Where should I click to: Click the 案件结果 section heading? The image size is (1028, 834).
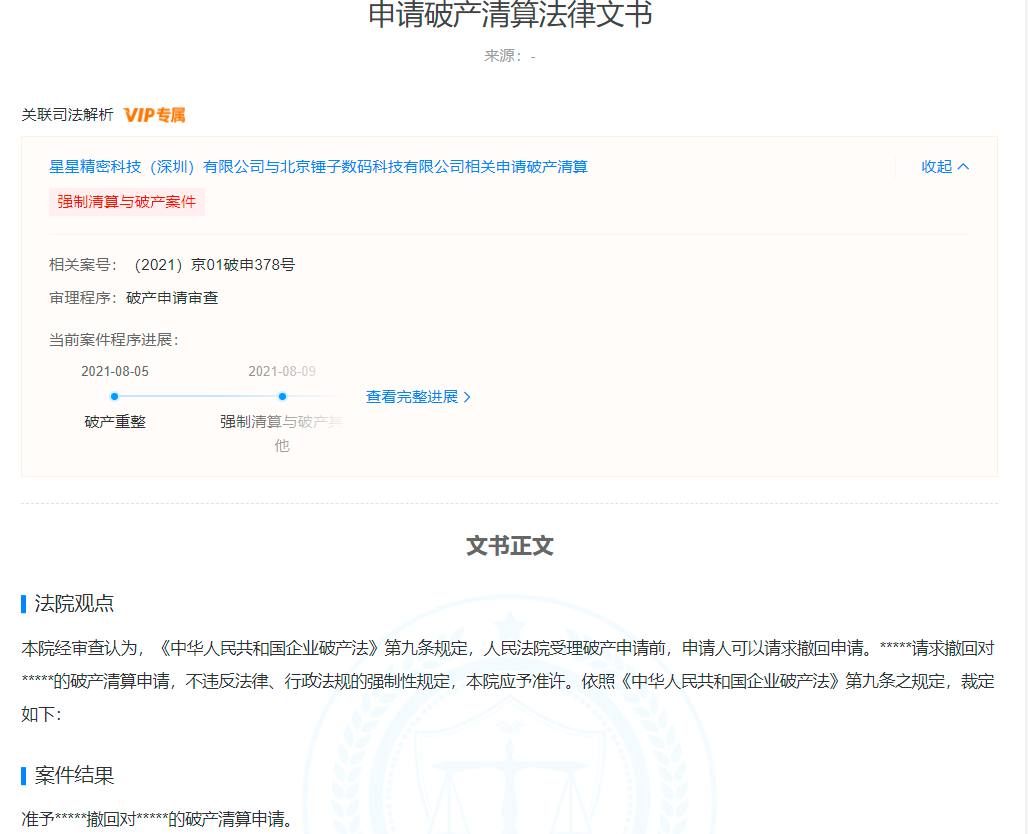[74, 776]
